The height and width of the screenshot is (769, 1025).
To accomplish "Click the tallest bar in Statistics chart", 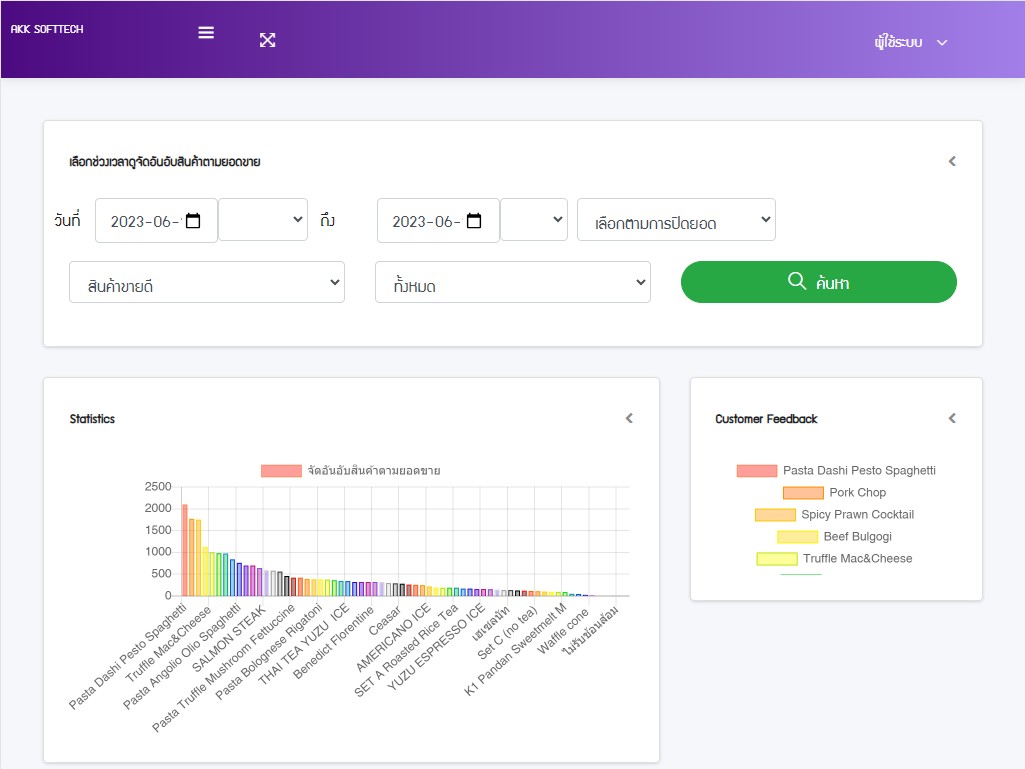I will click(x=185, y=550).
